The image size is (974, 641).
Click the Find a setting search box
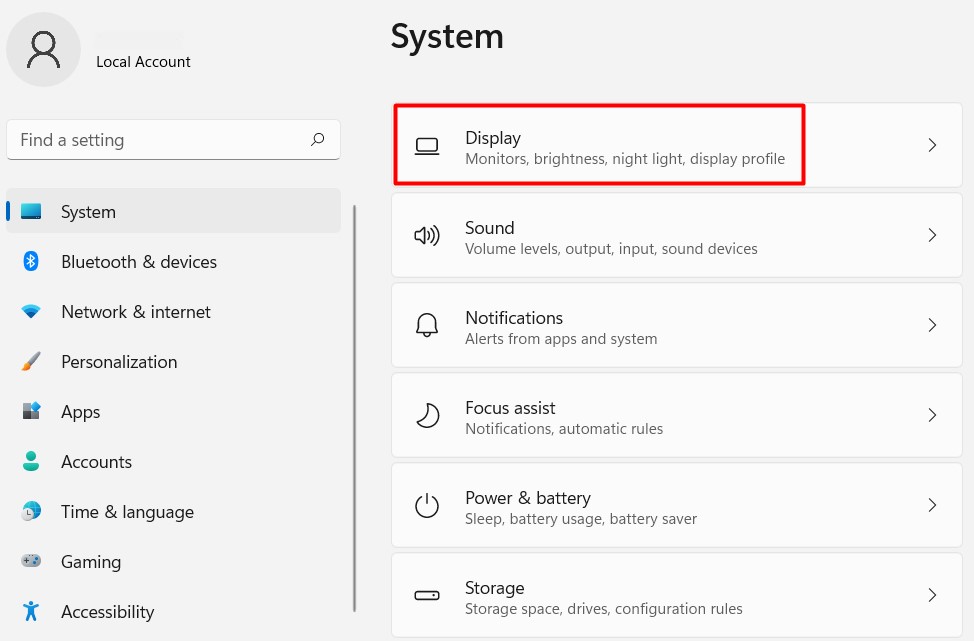click(160, 140)
